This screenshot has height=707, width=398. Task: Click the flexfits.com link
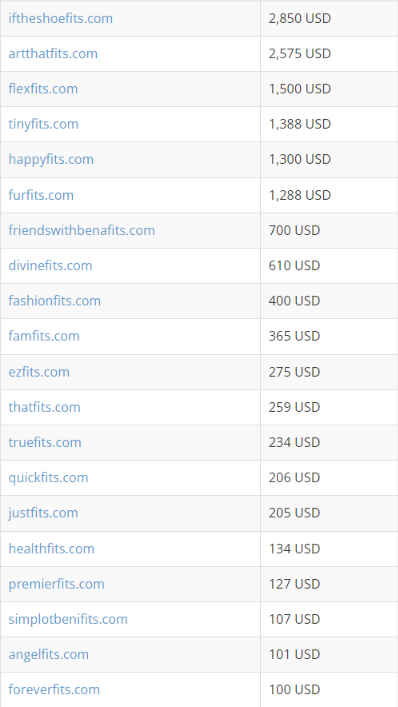click(43, 89)
